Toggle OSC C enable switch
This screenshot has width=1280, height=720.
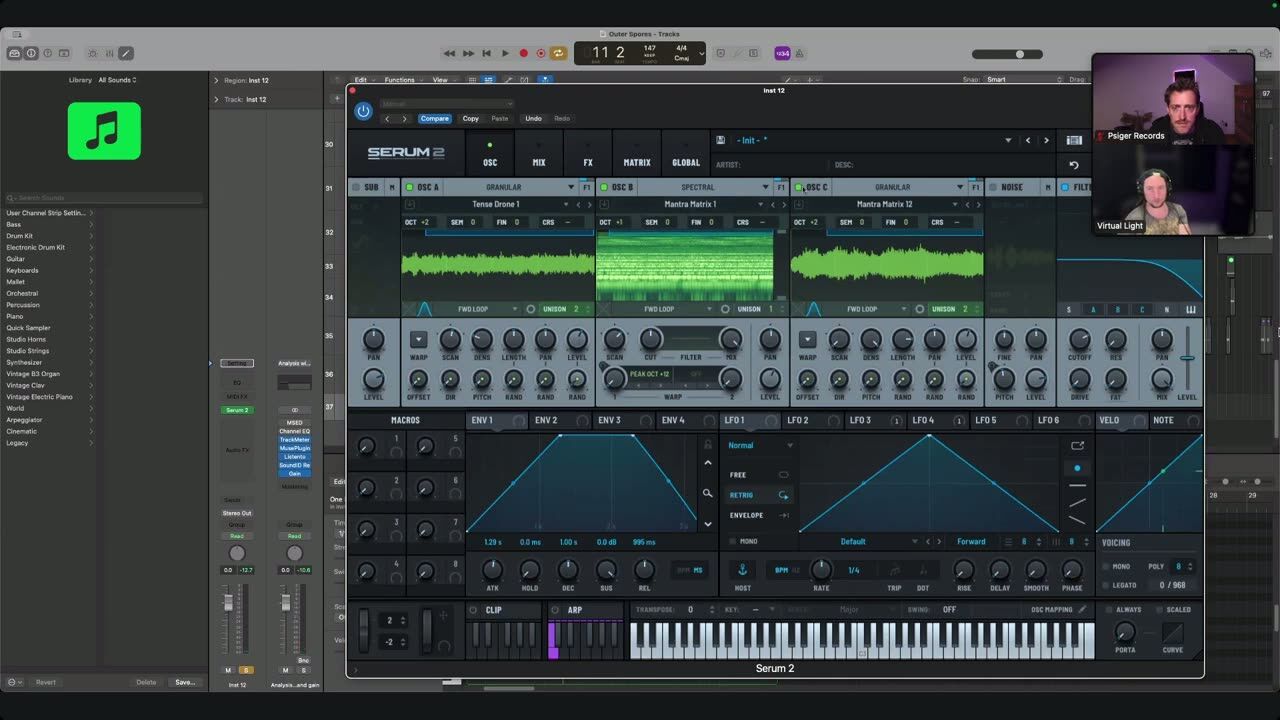point(799,187)
